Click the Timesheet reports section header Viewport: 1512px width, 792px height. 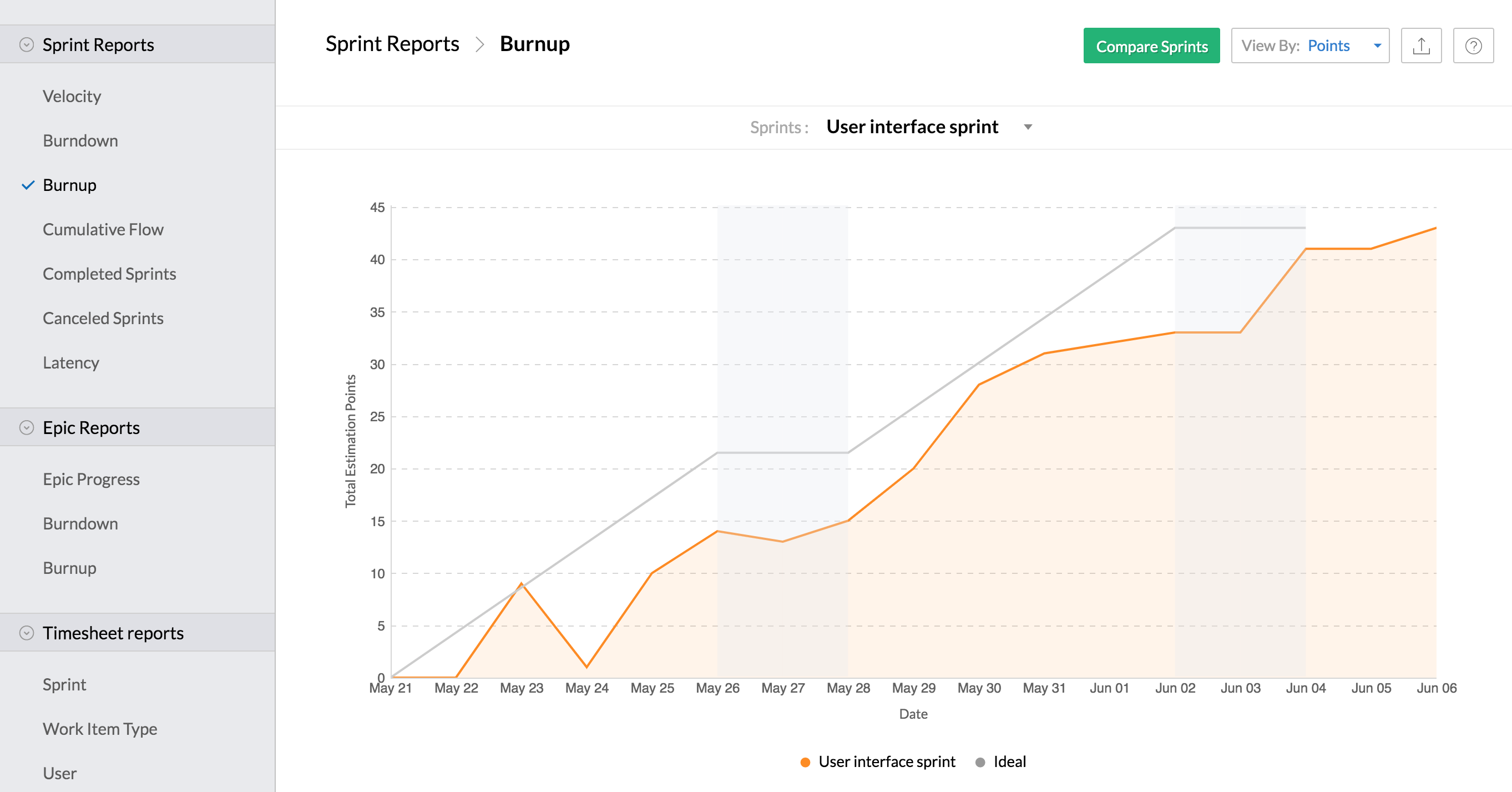click(138, 633)
